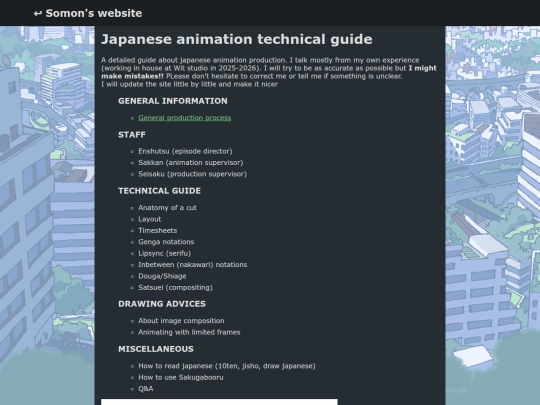Click the MISCELLANEOUS heading
540x405 pixels.
point(156,349)
